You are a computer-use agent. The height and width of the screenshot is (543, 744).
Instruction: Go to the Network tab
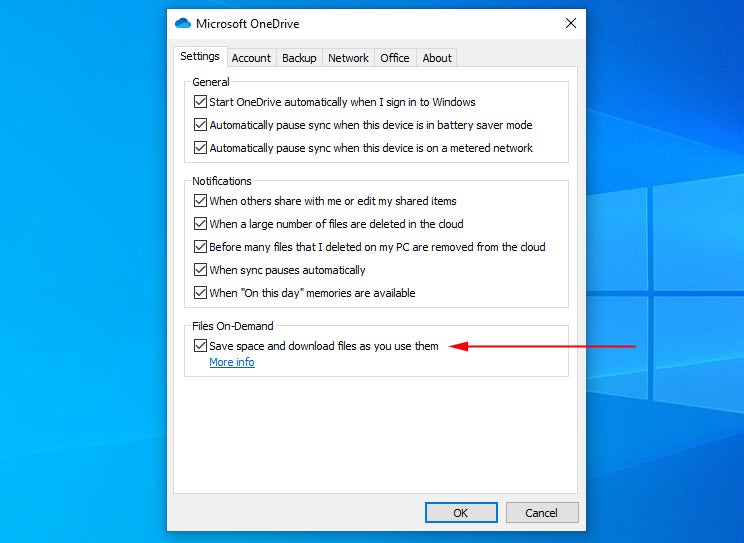(348, 58)
